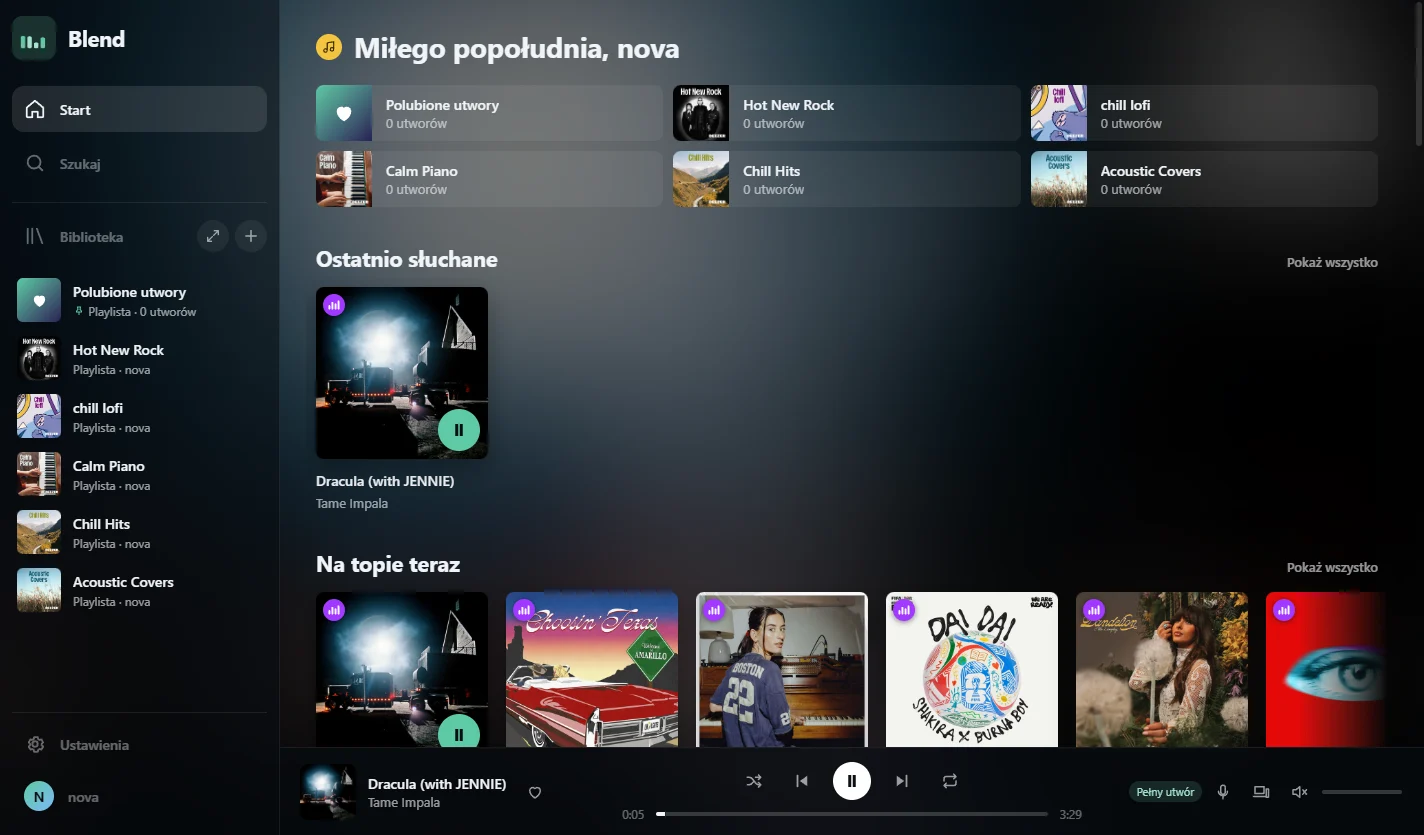
Task: Open the Start home tab
Action: 139,109
